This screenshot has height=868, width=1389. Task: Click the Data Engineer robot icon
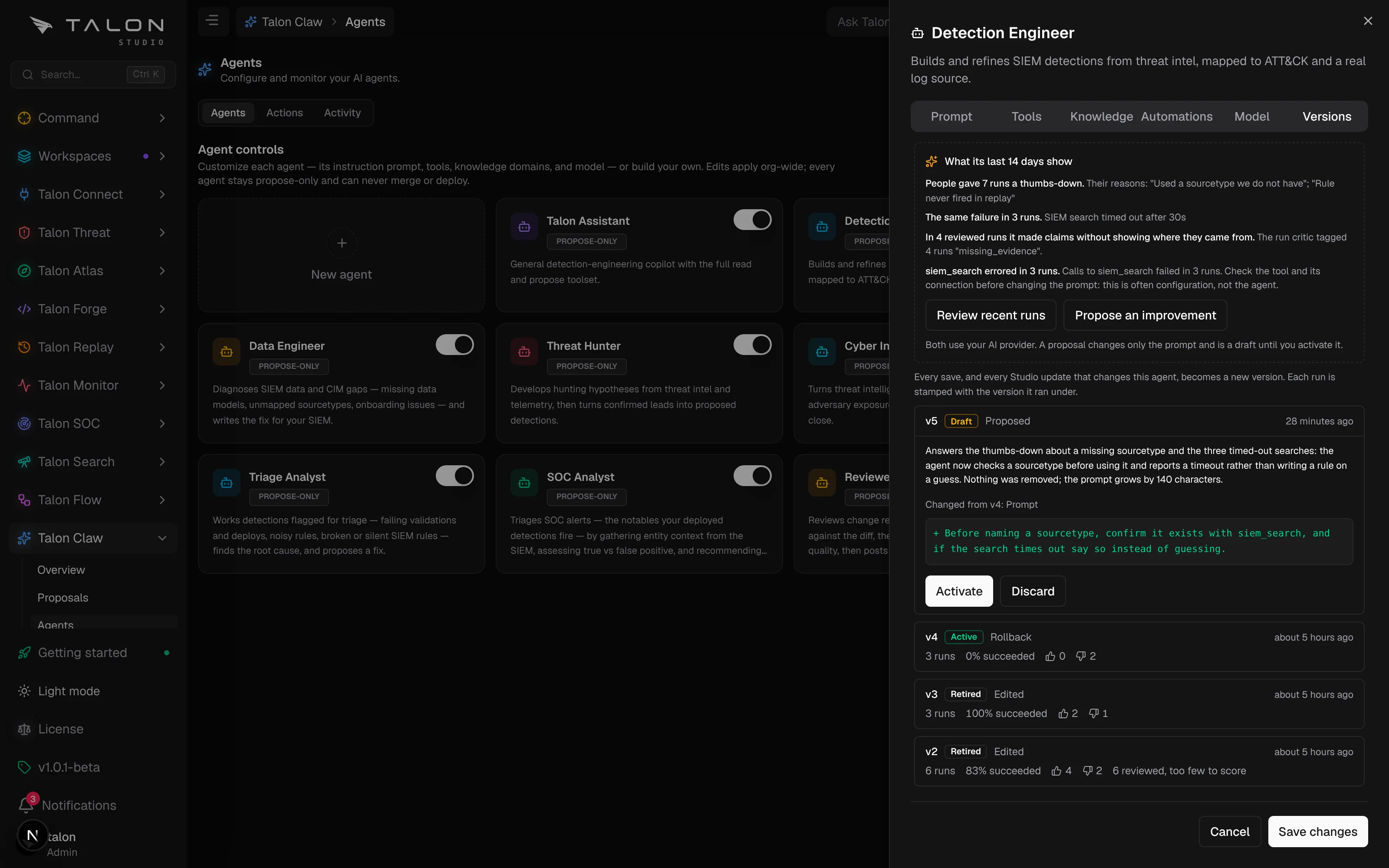pyautogui.click(x=227, y=352)
